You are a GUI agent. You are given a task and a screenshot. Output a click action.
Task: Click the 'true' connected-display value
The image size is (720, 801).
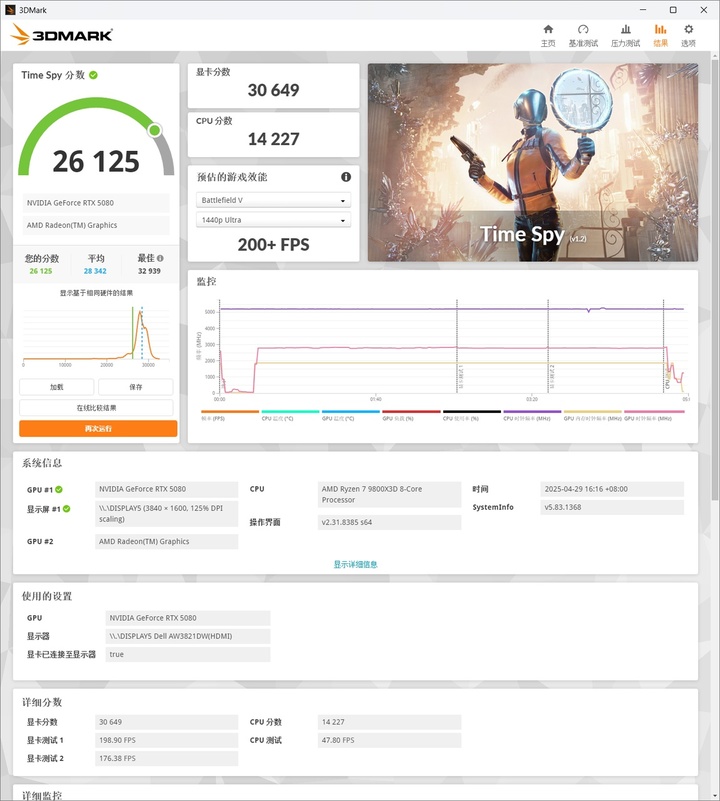[x=188, y=654]
